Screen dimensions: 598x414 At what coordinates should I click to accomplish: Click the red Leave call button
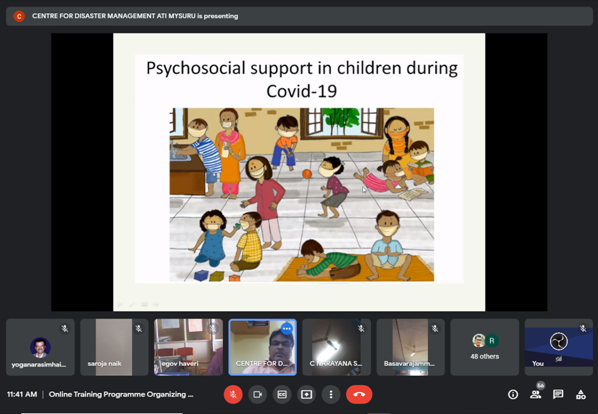point(359,394)
